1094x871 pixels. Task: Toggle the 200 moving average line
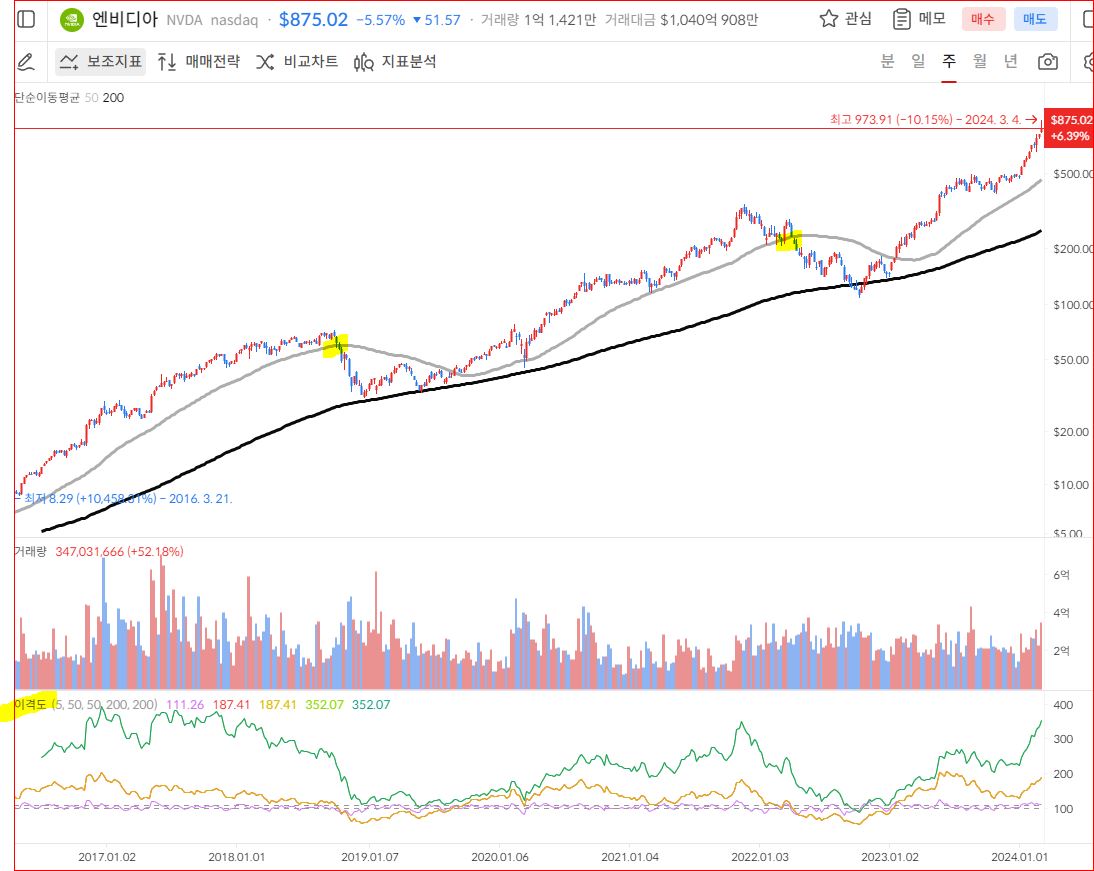(113, 98)
